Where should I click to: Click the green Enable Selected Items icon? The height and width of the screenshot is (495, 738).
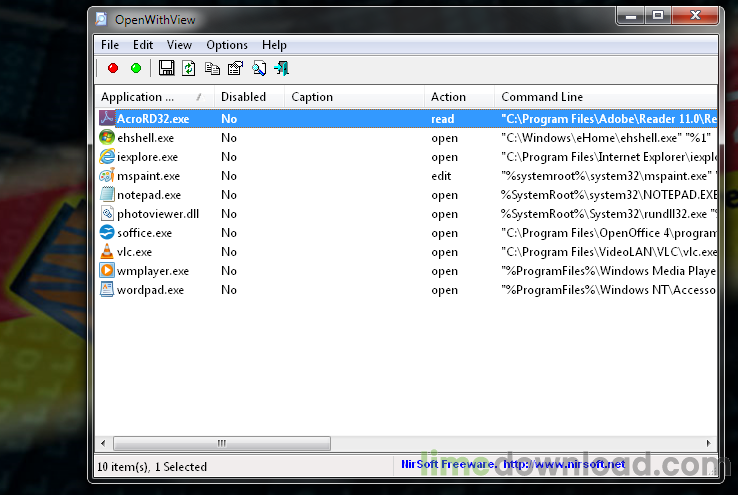tap(136, 68)
